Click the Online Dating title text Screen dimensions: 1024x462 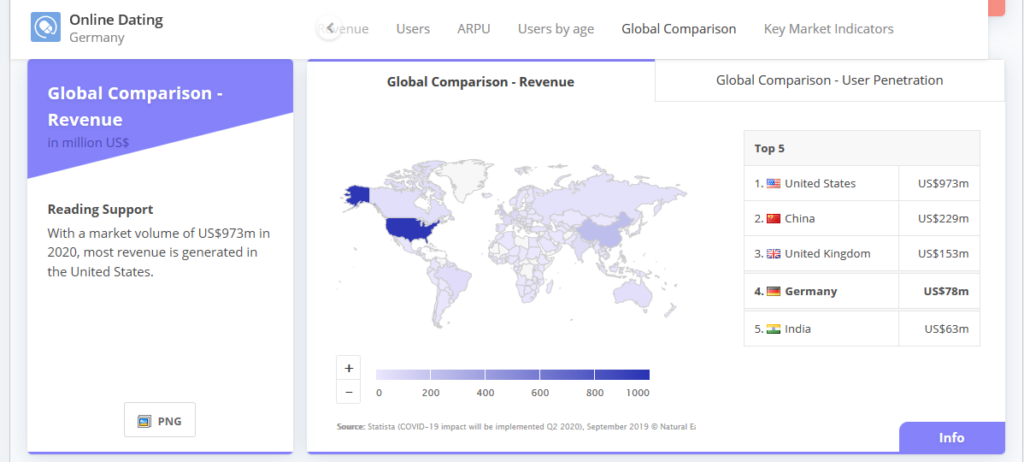pos(116,20)
